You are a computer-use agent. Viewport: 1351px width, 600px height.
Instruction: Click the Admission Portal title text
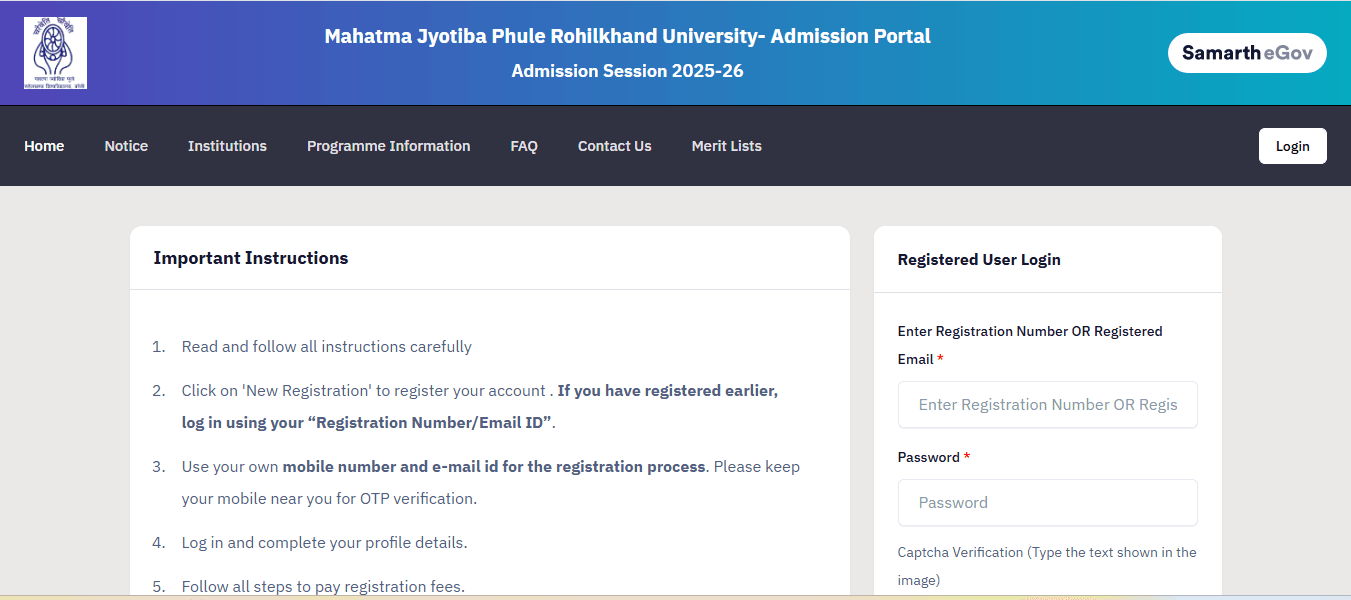[627, 37]
